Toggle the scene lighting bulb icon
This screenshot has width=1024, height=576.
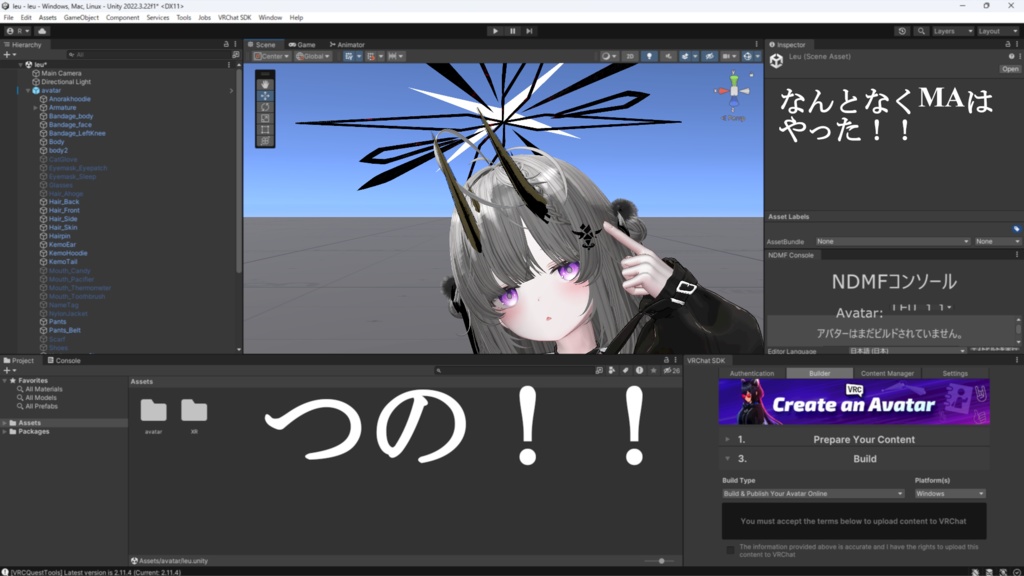(648, 55)
